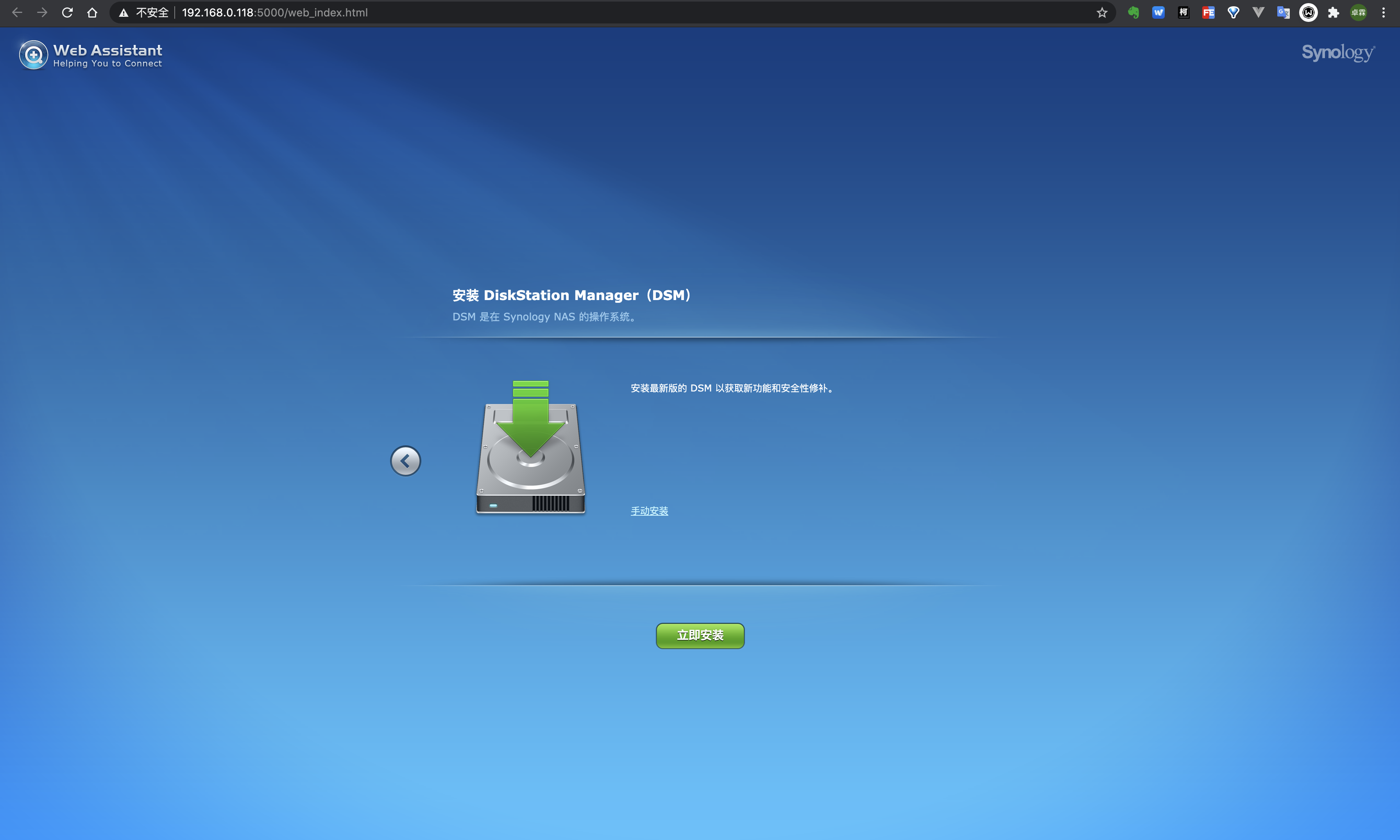Open the Google Translate extension

tap(1284, 13)
